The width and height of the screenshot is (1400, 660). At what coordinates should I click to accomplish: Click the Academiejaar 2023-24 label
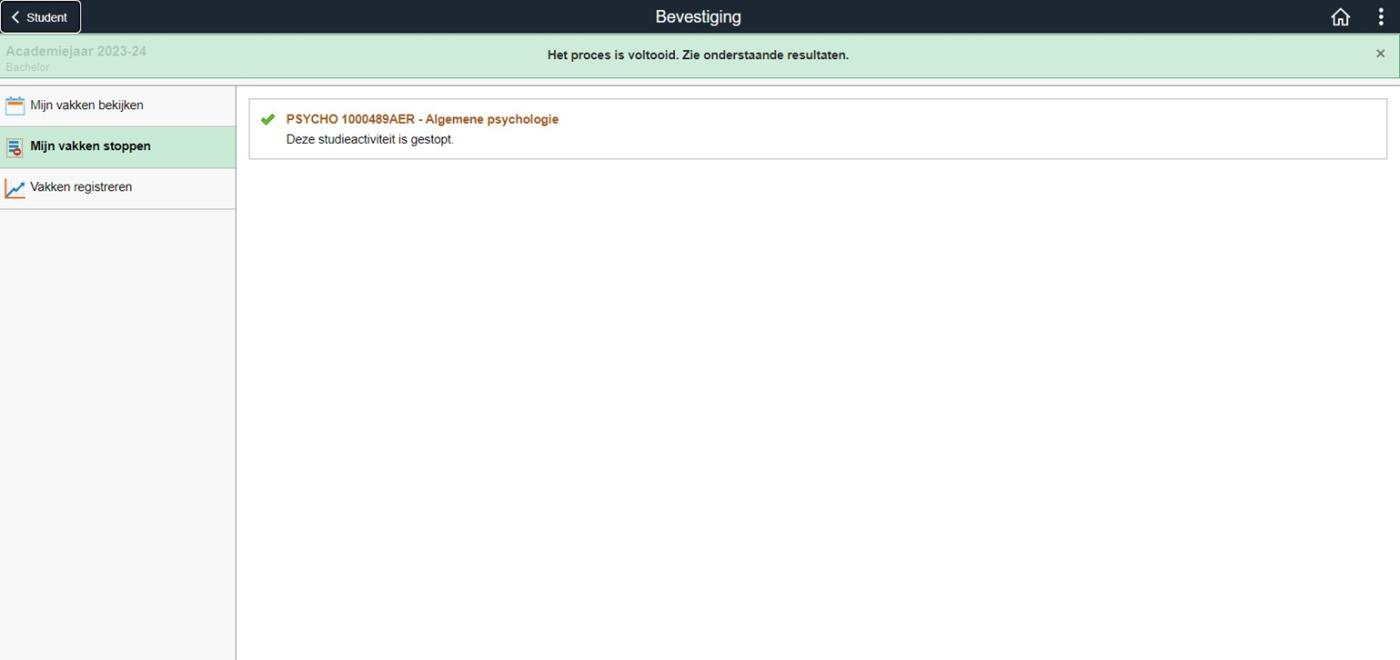tap(76, 51)
